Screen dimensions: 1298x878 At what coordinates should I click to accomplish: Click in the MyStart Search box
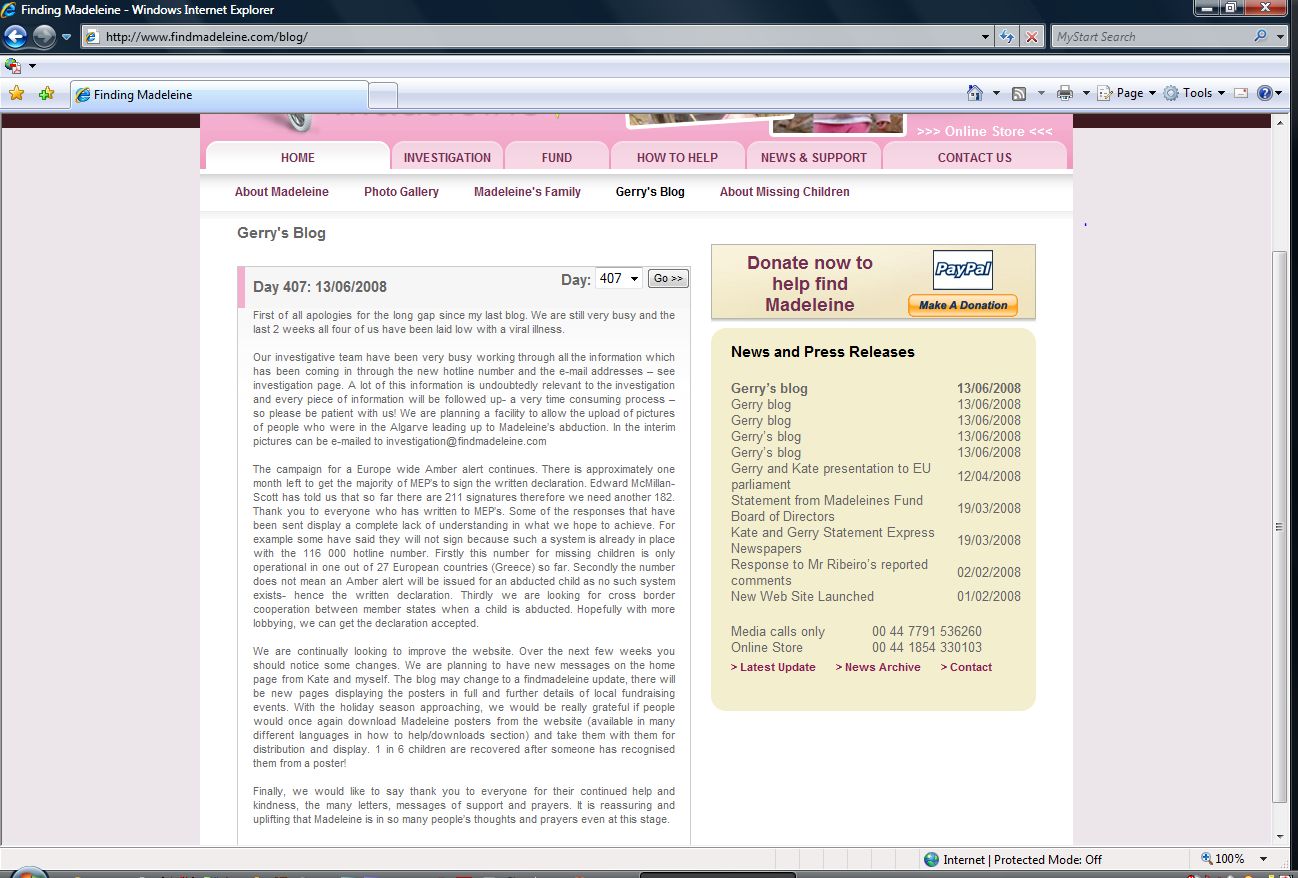[1150, 37]
